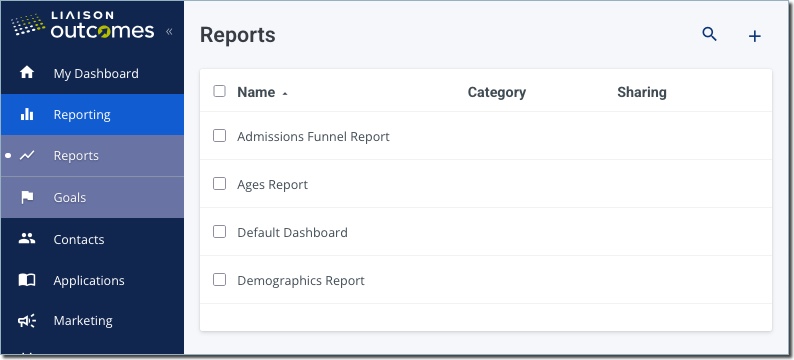Open Applications in the sidebar

coord(92,280)
